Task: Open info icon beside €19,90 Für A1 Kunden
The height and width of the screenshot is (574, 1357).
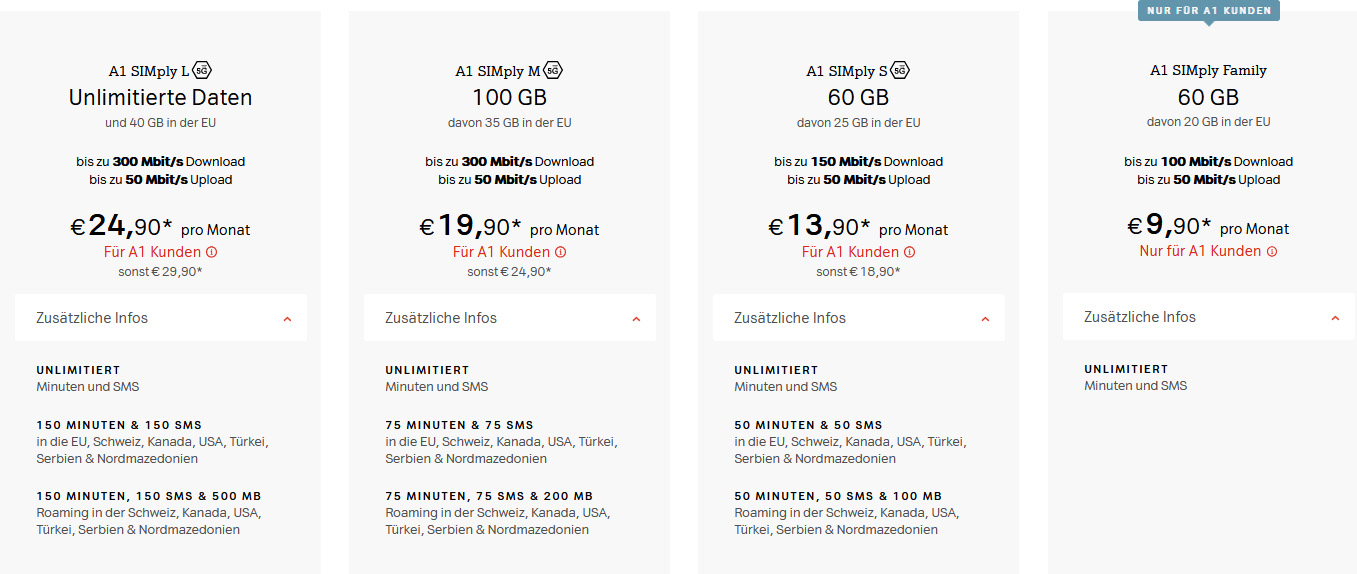Action: [x=560, y=252]
